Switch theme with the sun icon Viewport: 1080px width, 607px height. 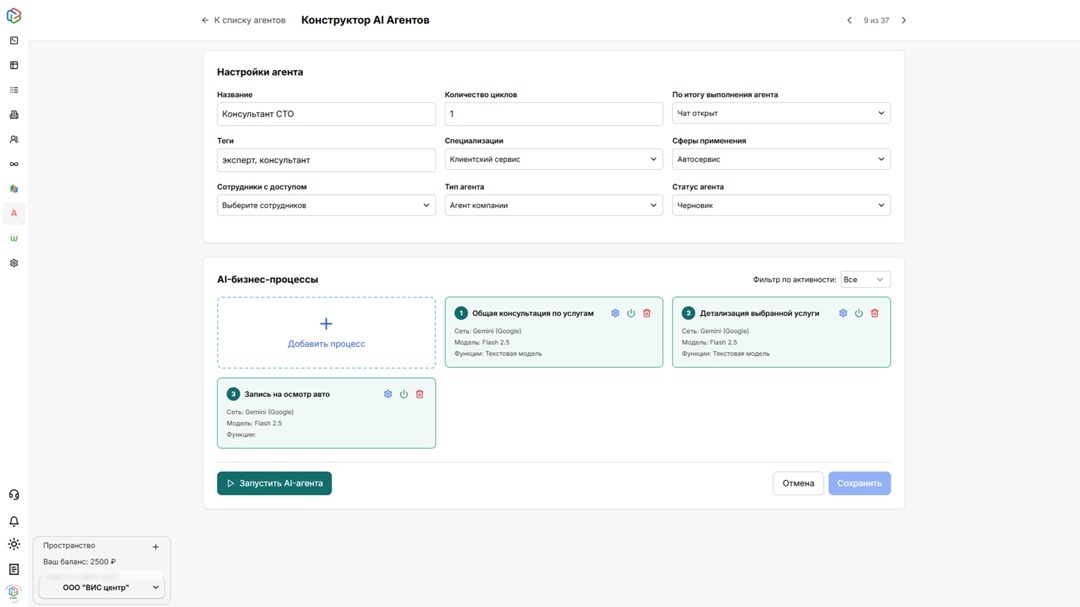pos(14,545)
